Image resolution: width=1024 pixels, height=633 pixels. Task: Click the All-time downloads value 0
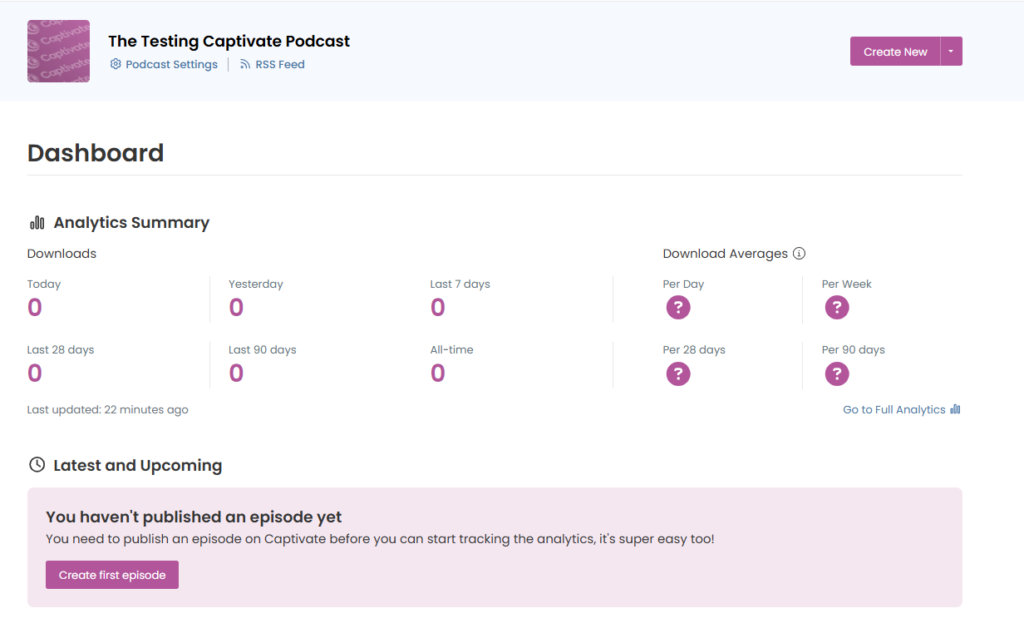(438, 373)
